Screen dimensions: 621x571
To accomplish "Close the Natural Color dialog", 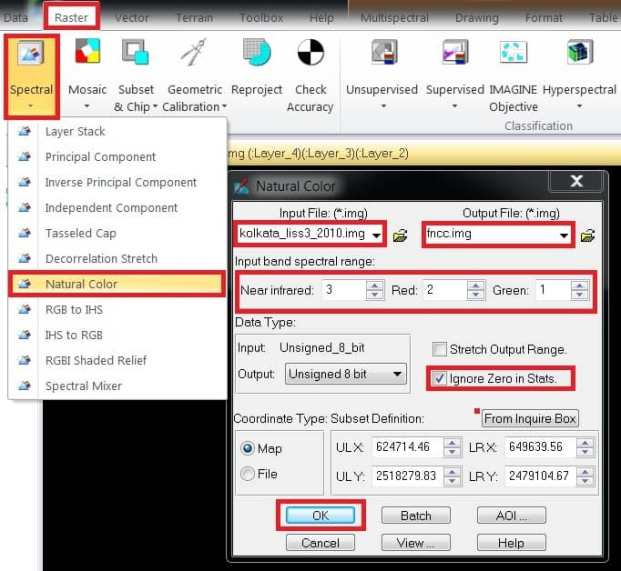I will click(576, 181).
